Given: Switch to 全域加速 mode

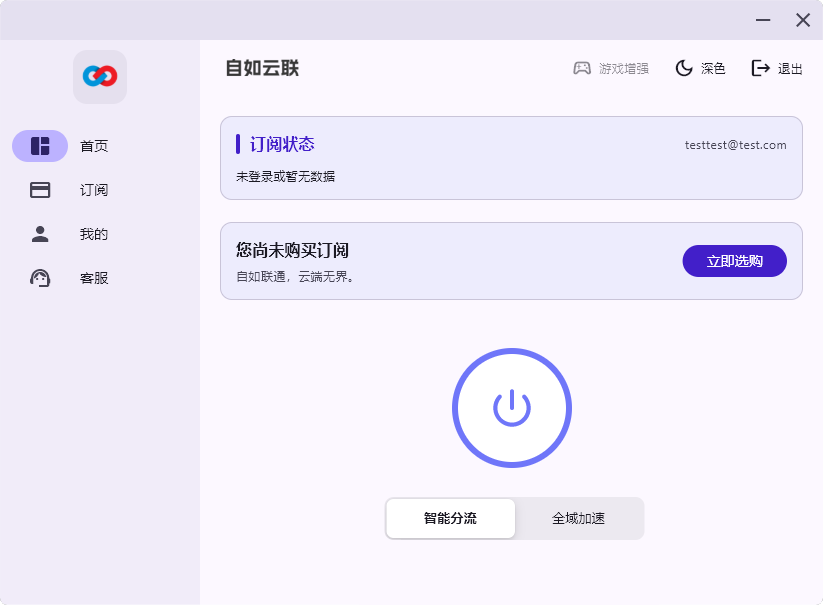Looking at the screenshot, I should 578,518.
